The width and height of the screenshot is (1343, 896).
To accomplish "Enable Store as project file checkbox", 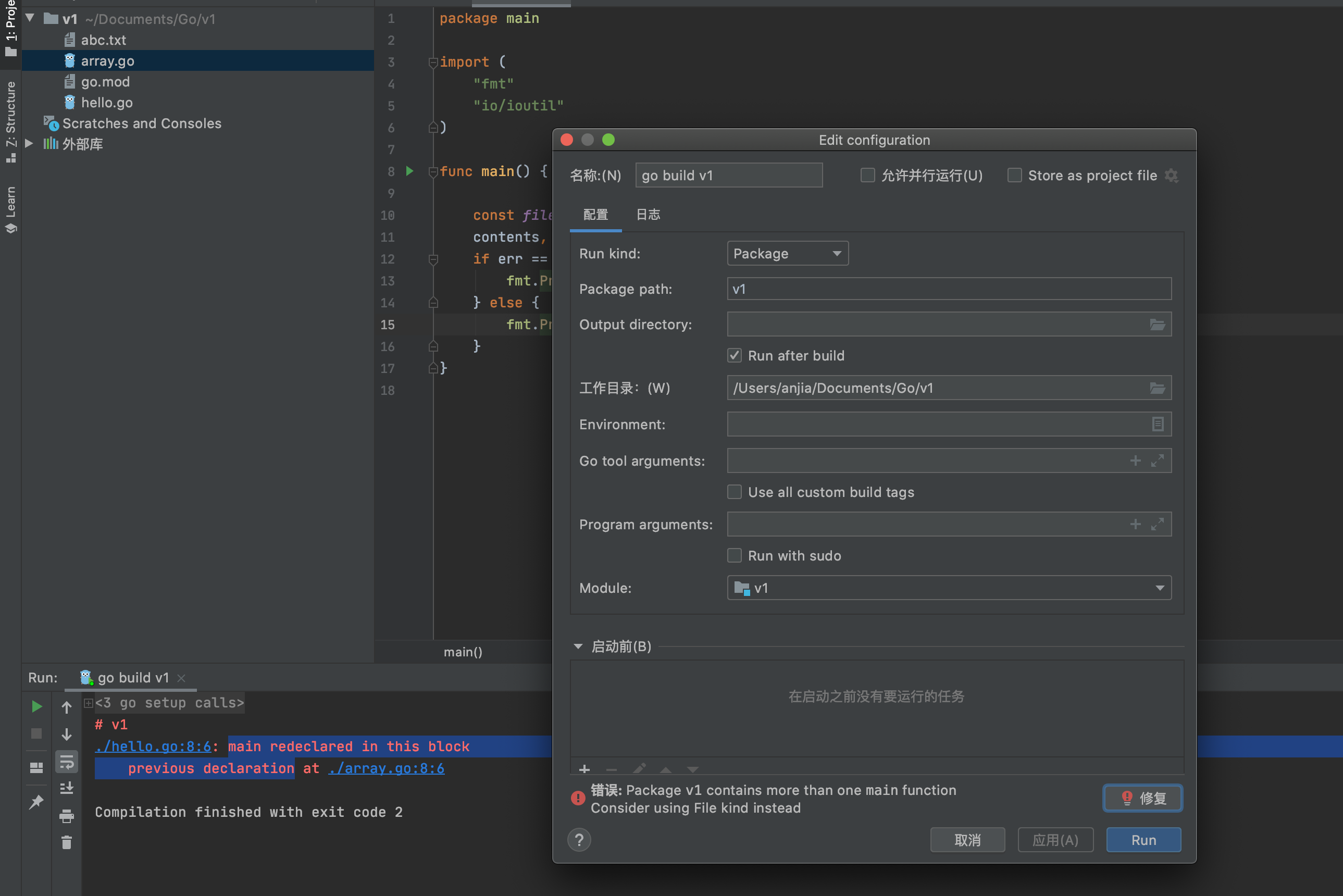I will pos(1014,175).
